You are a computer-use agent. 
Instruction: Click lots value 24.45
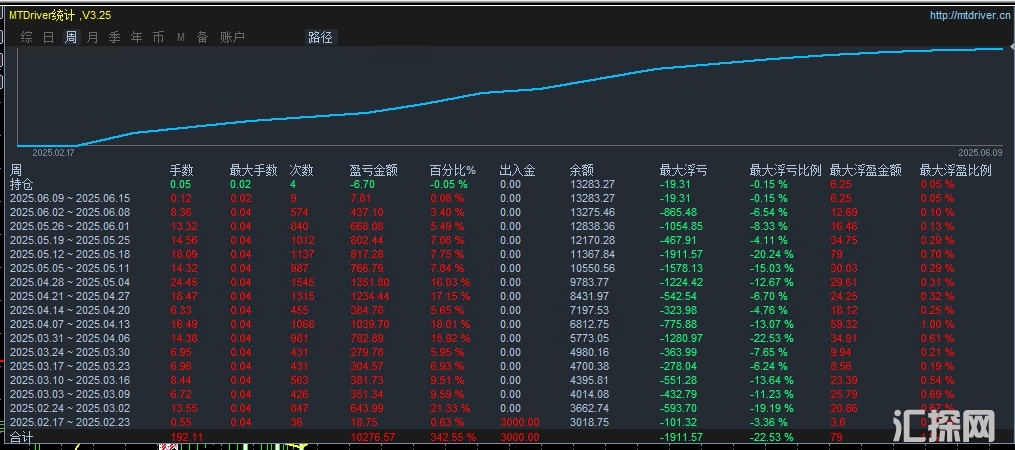[184, 282]
